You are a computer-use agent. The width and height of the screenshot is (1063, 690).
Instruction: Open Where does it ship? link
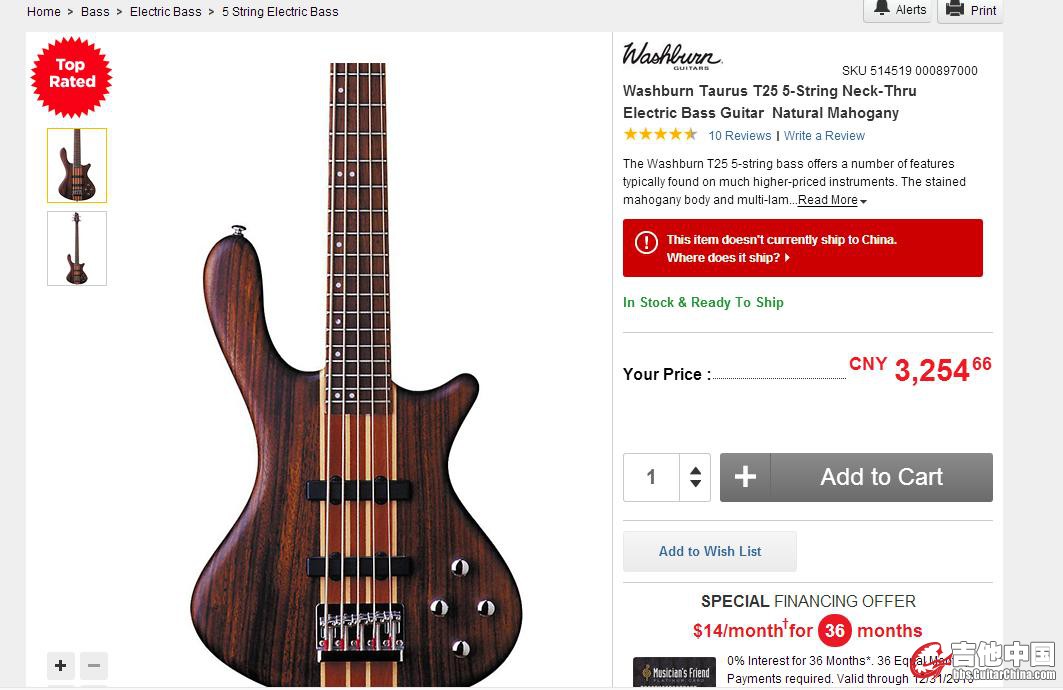pos(727,258)
